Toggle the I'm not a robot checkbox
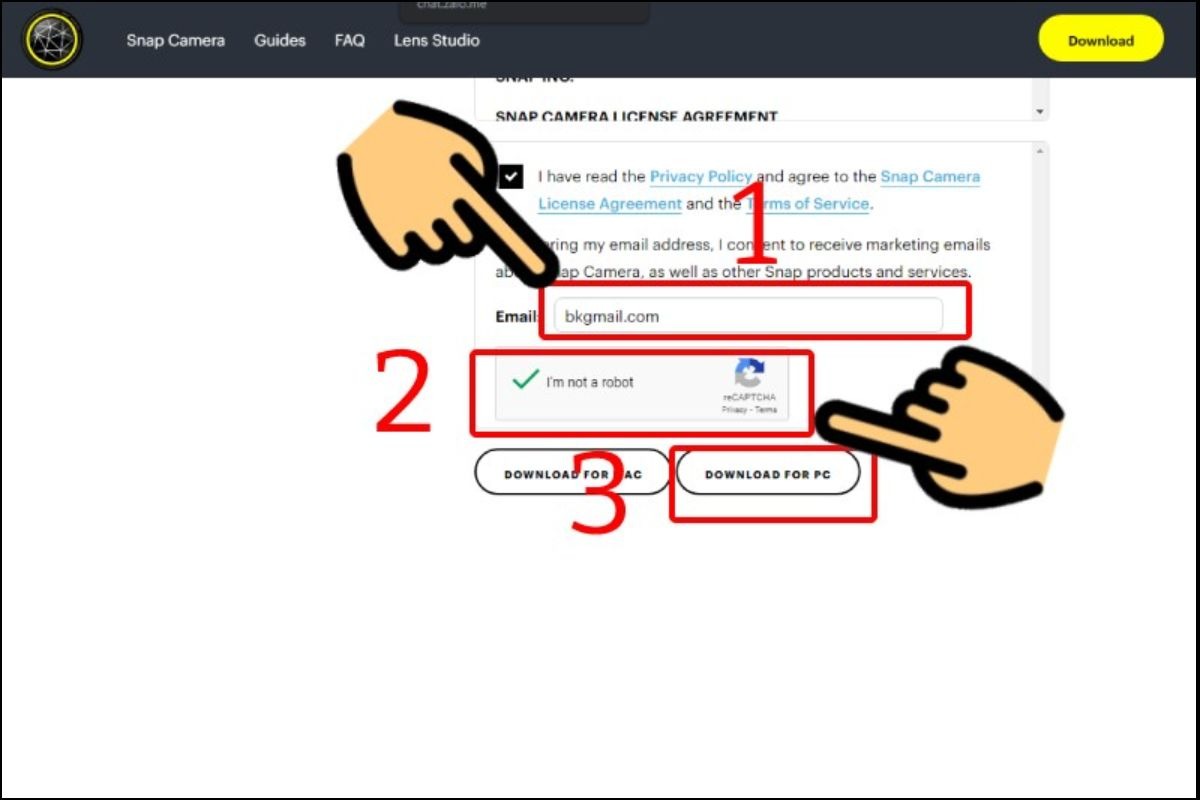The image size is (1200, 800). (526, 381)
